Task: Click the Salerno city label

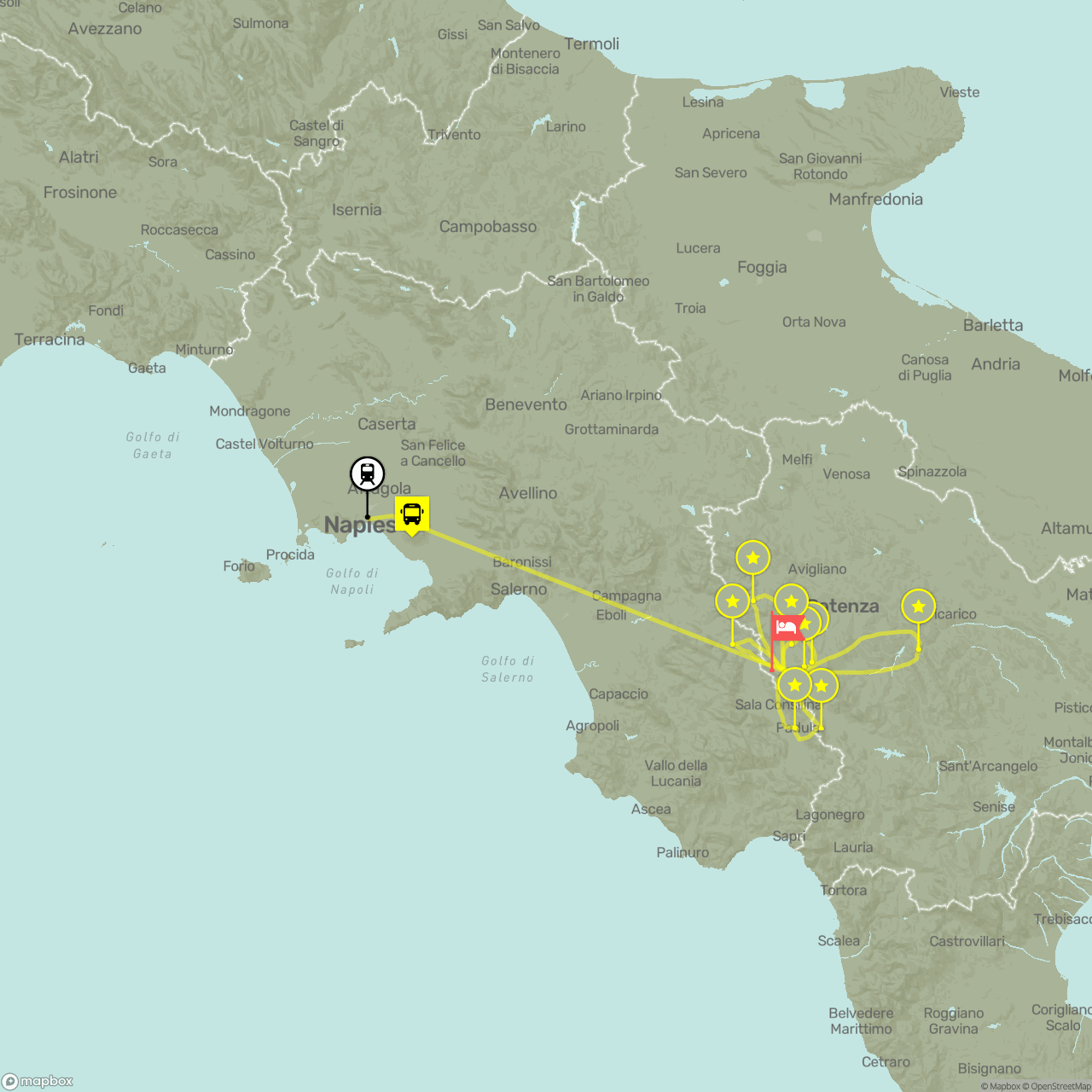Action: point(519,590)
